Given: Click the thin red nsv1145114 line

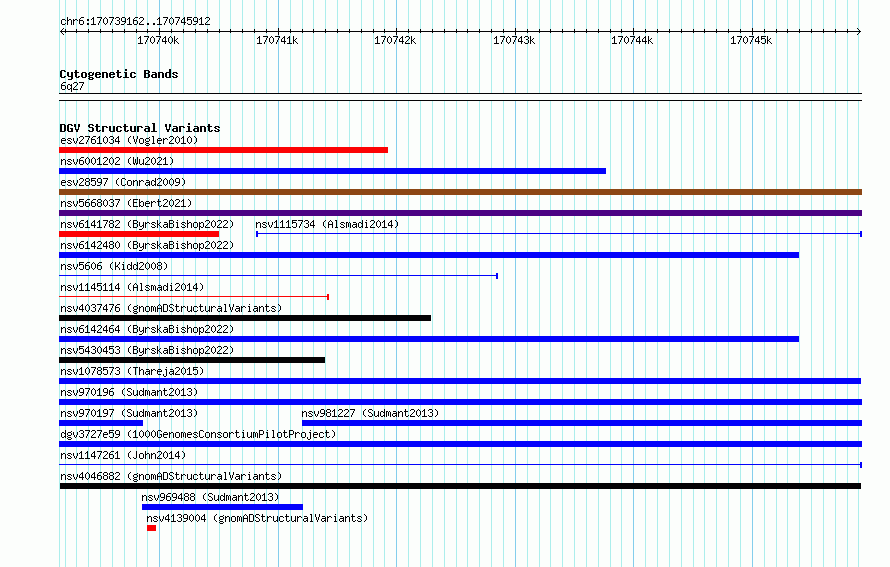Looking at the screenshot, I should 194,297.
